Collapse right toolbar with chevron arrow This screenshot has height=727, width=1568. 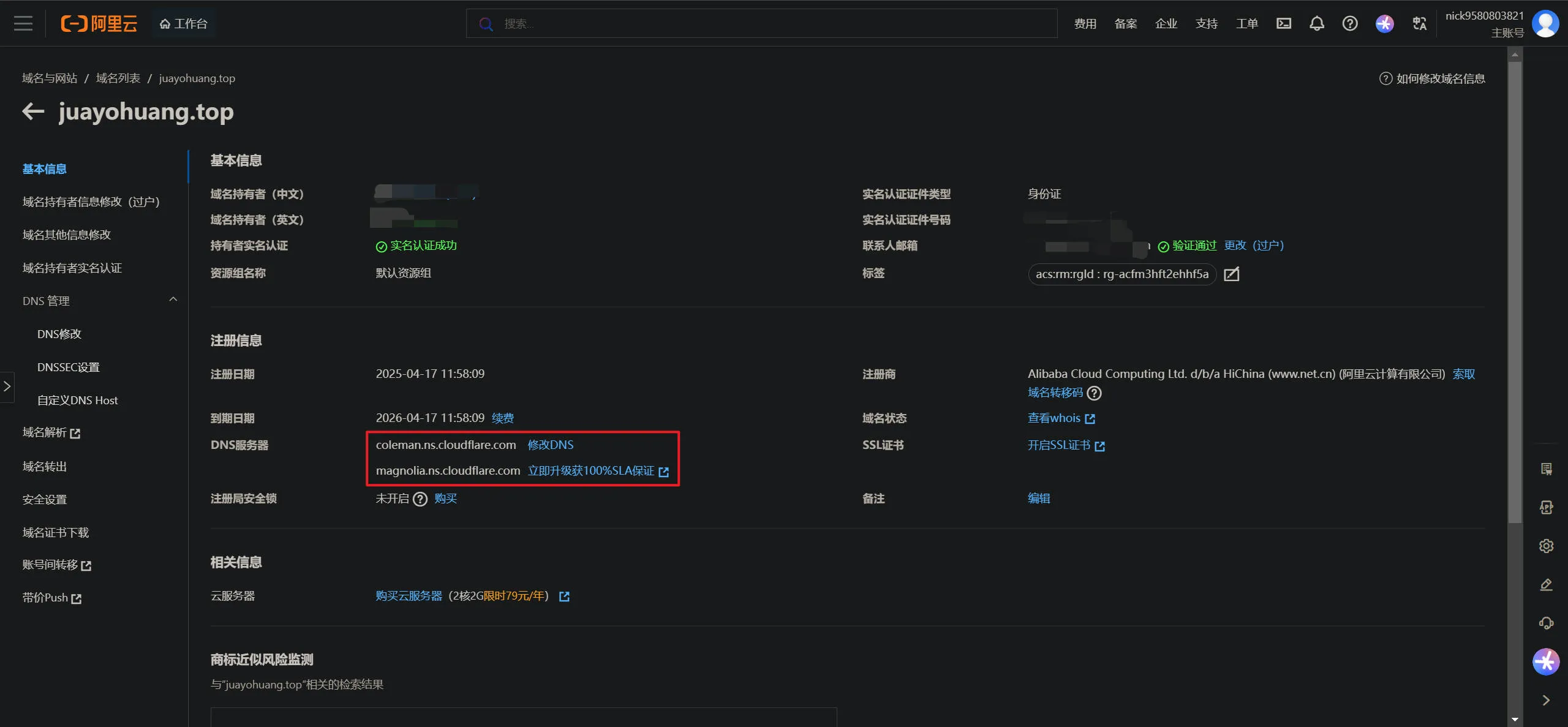(x=1546, y=700)
